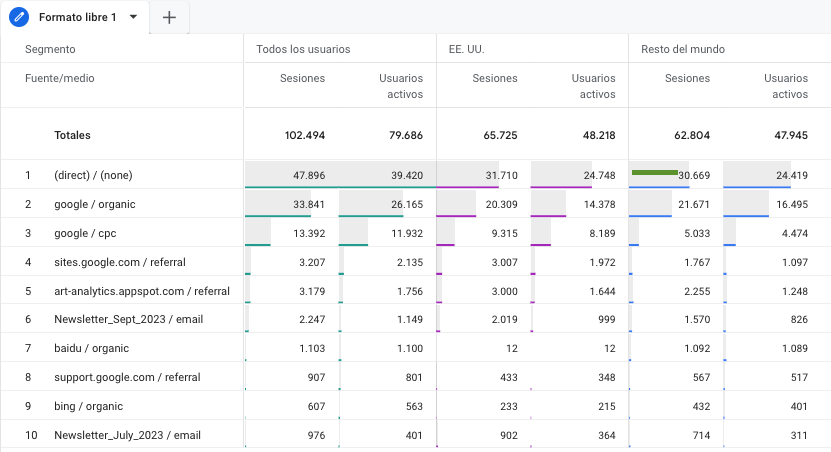831x452 pixels.
Task: Open the Formato libre 1 tab dropdown arrow
Action: [x=133, y=17]
